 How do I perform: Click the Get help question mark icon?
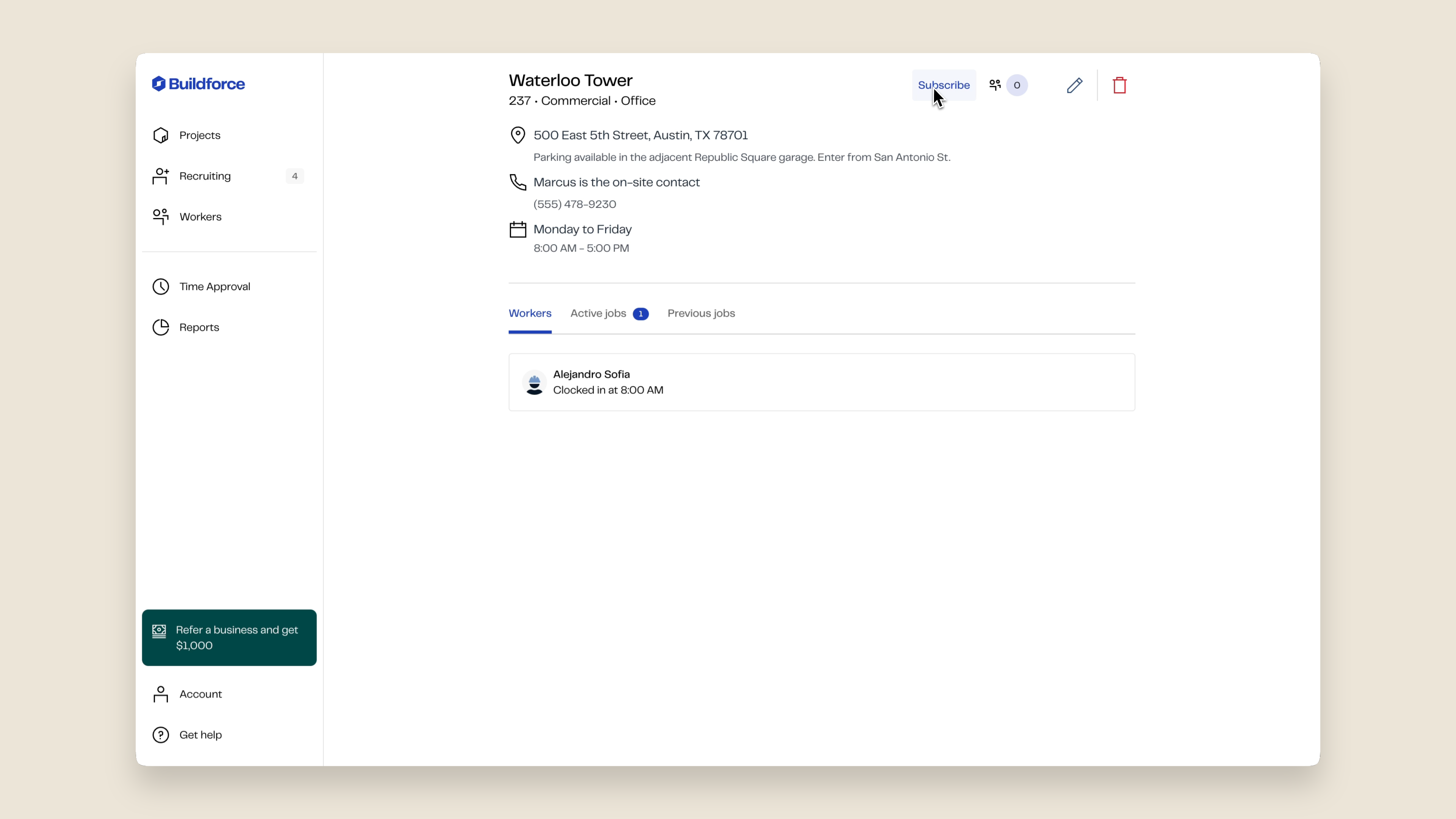(x=160, y=735)
